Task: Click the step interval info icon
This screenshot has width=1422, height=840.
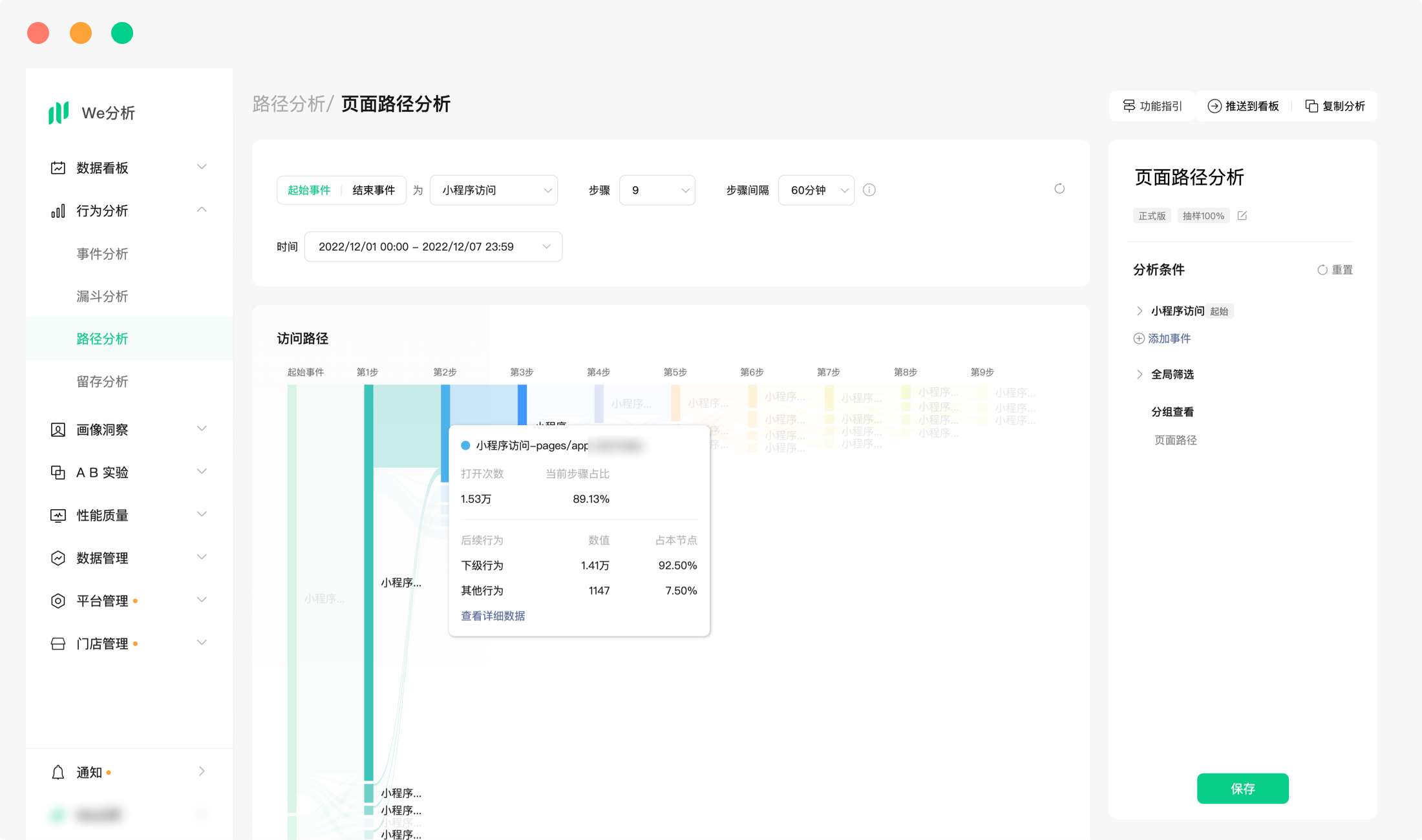Action: click(x=869, y=190)
